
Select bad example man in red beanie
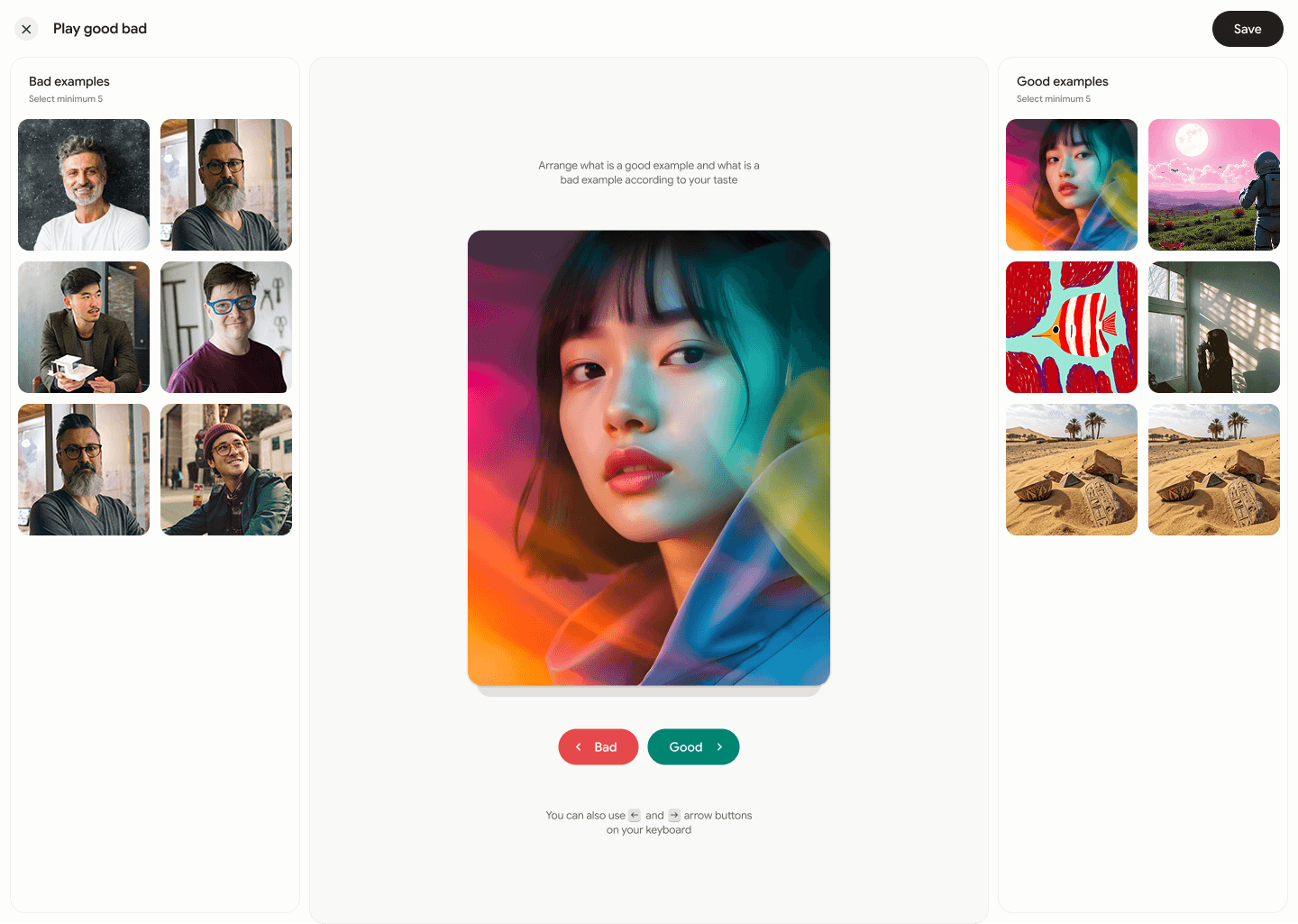tap(226, 470)
